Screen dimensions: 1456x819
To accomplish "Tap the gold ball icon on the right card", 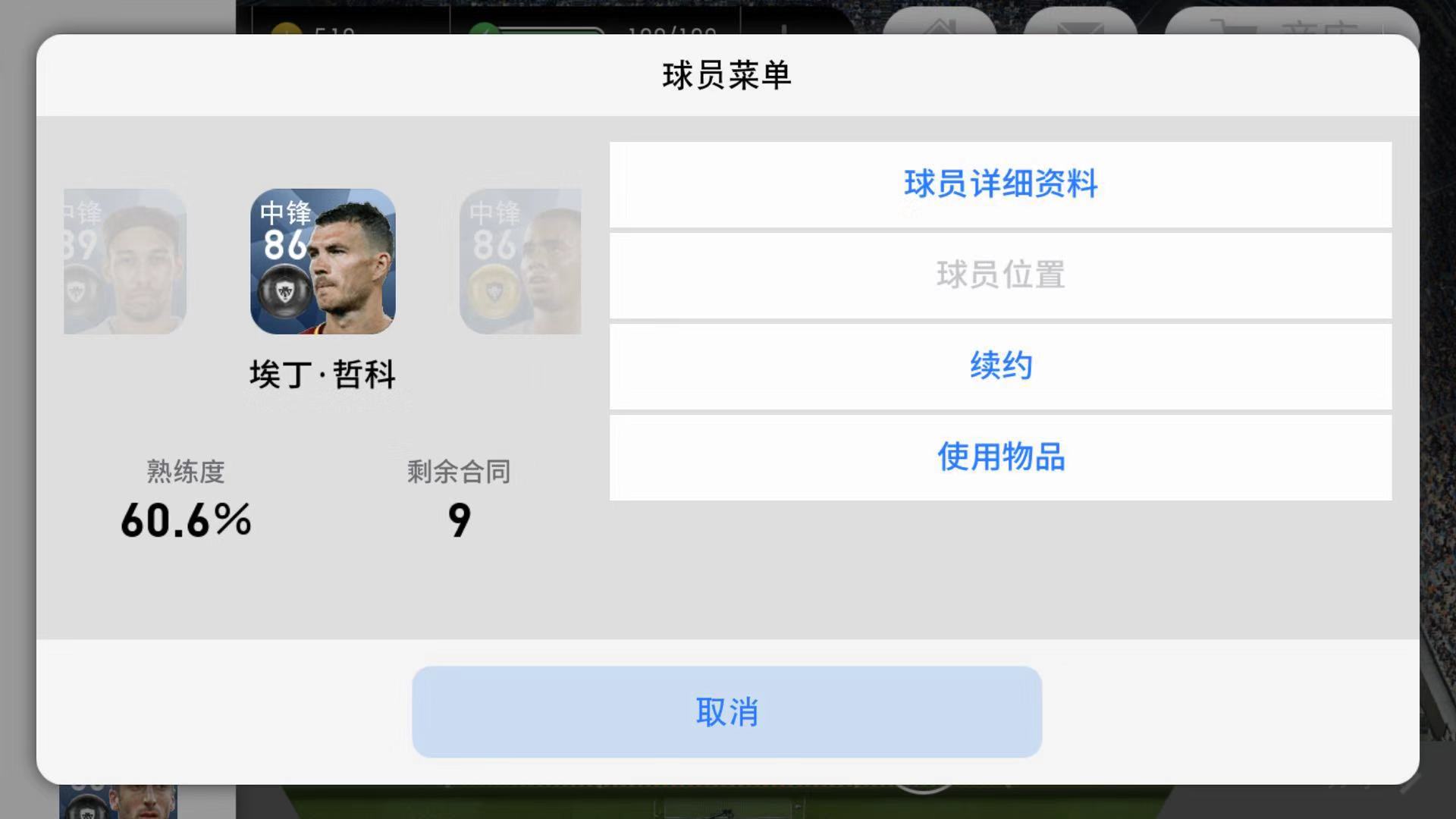I will point(494,292).
